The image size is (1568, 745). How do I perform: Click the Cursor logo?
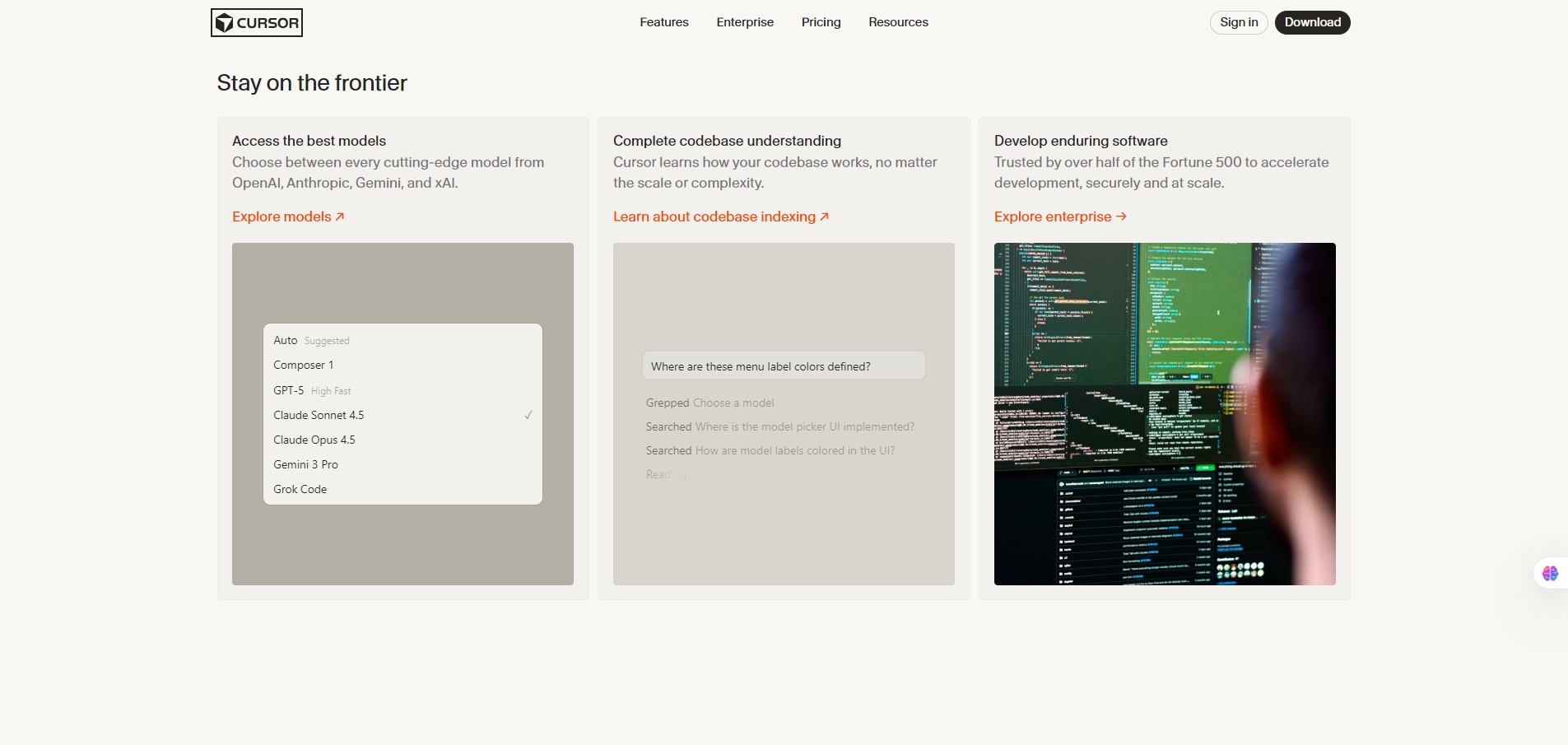[257, 23]
